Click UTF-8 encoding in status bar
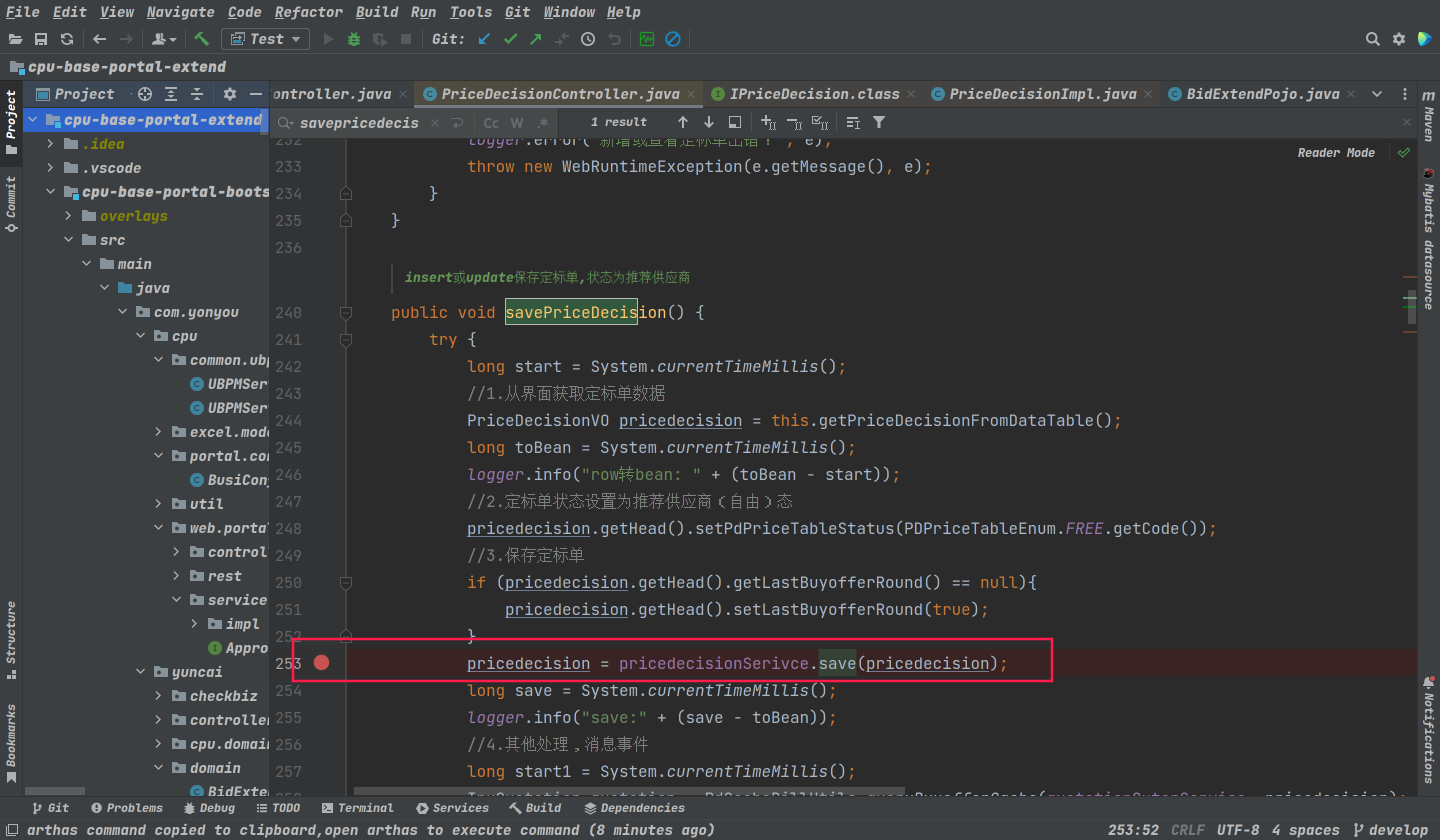Viewport: 1440px width, 840px height. click(x=1237, y=829)
